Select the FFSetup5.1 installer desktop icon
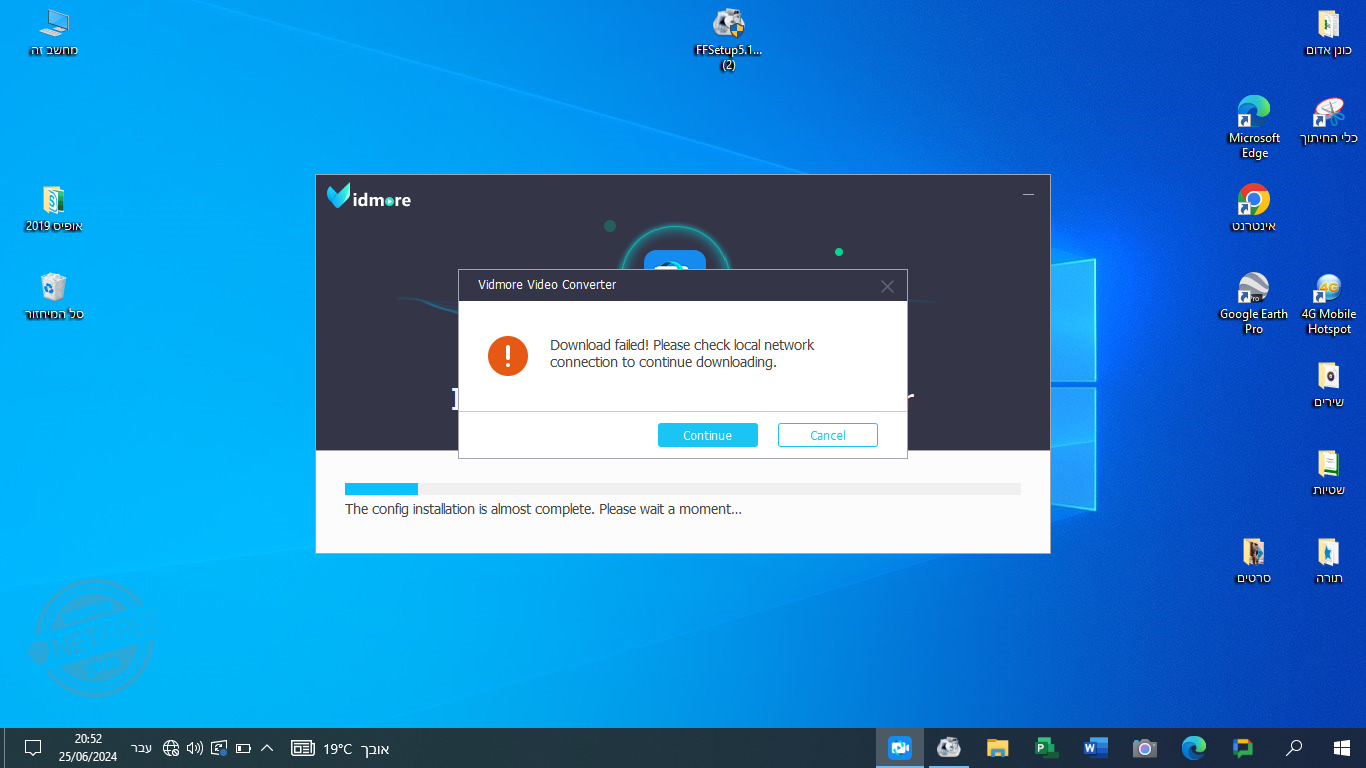The image size is (1366, 768). pos(729,40)
